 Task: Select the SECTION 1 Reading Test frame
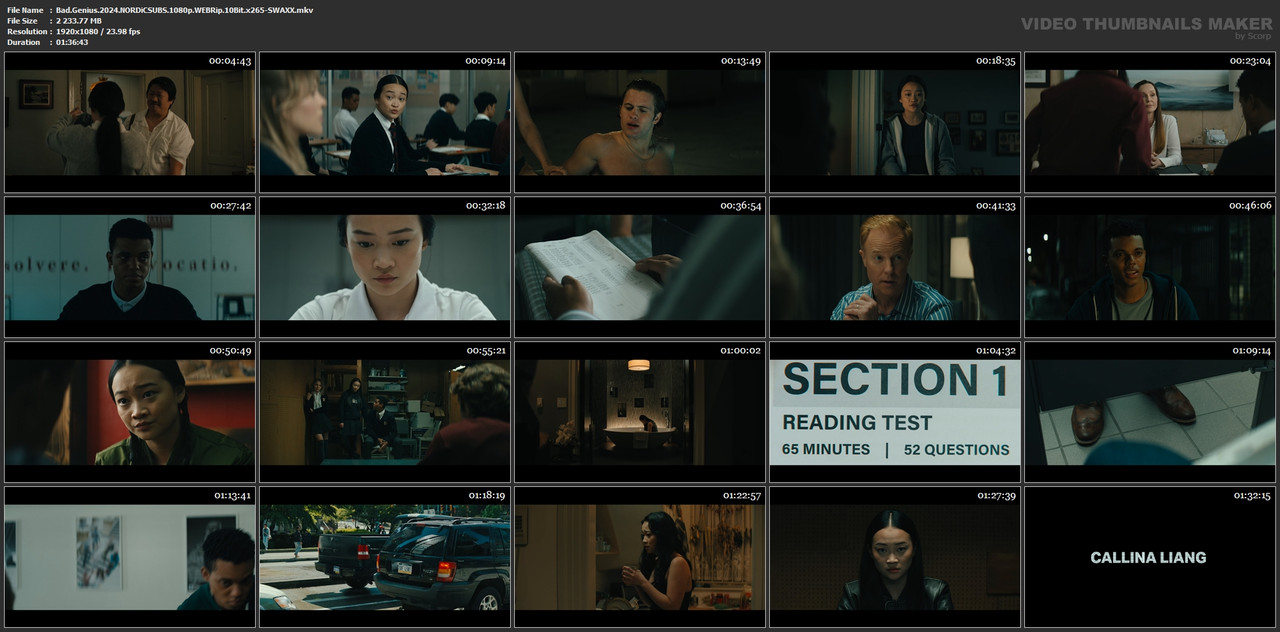tap(895, 412)
